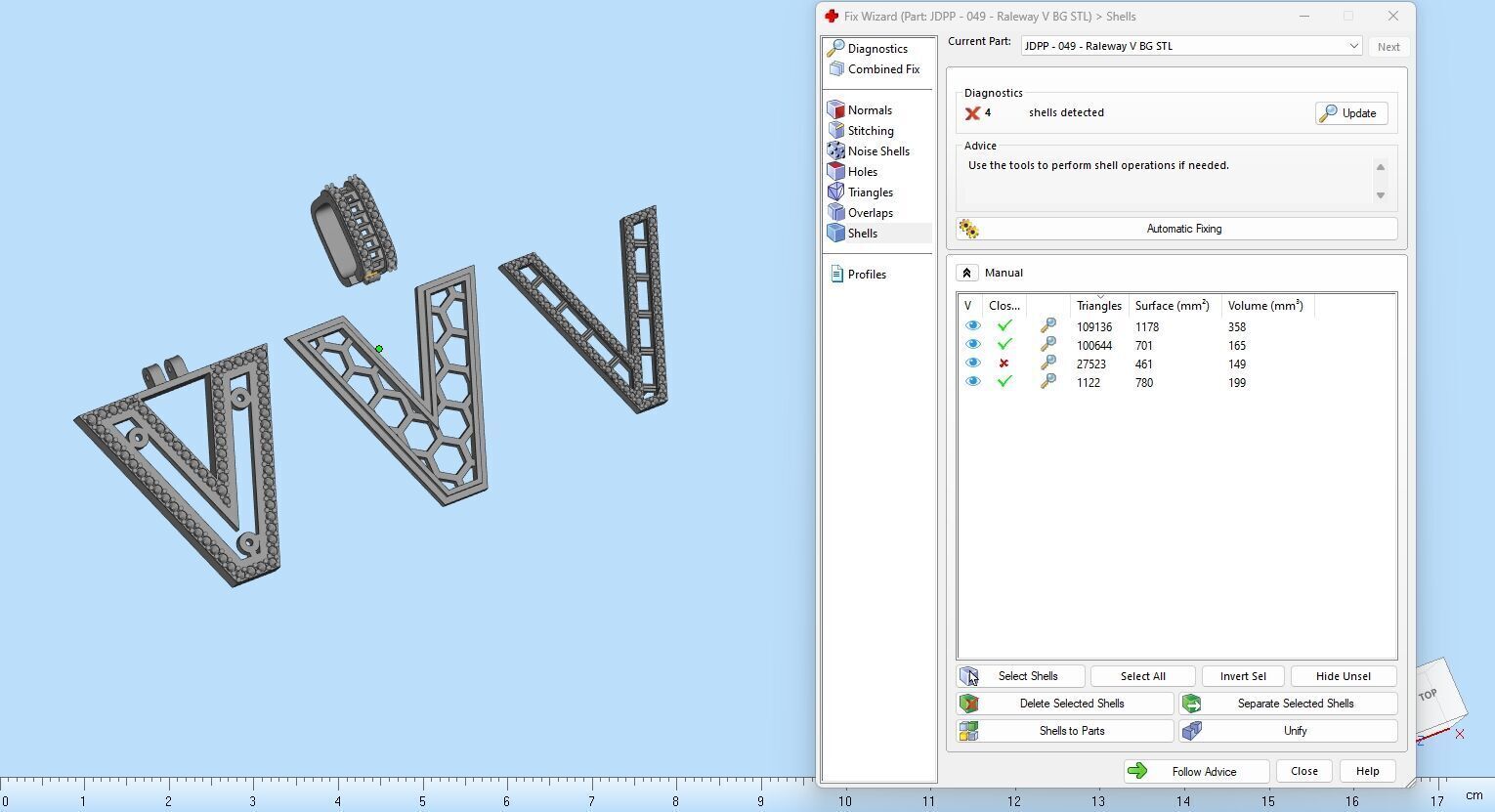Click the volume value 149
This screenshot has height=812, width=1495.
tap(1237, 364)
